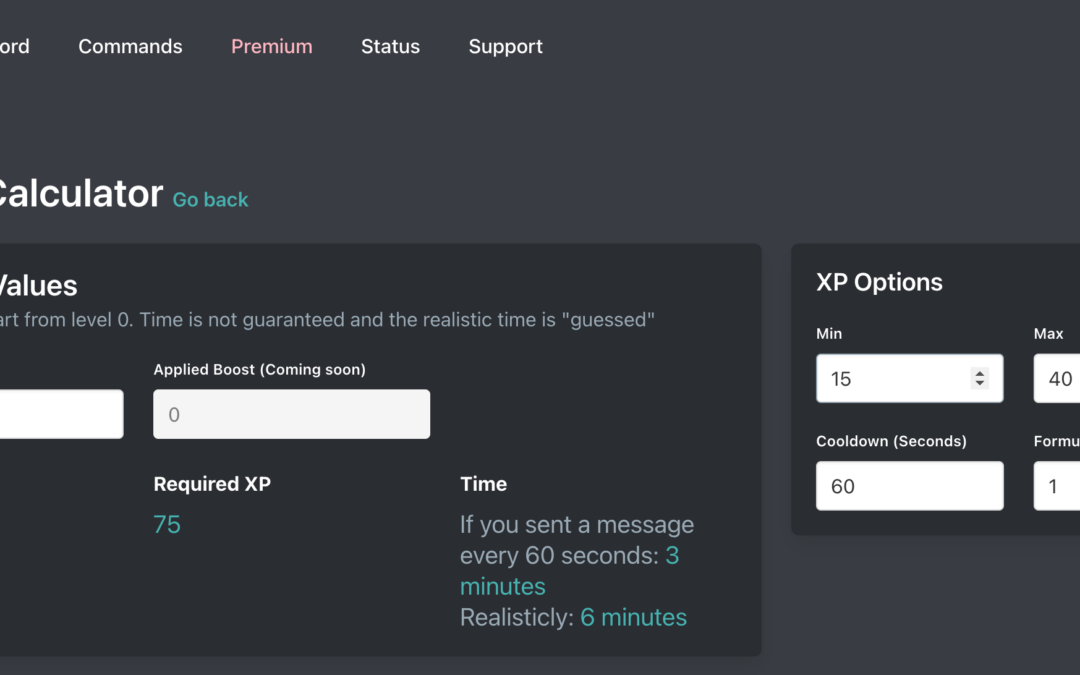This screenshot has height=675, width=1080.
Task: Select Support in the top navigation
Action: pos(505,47)
